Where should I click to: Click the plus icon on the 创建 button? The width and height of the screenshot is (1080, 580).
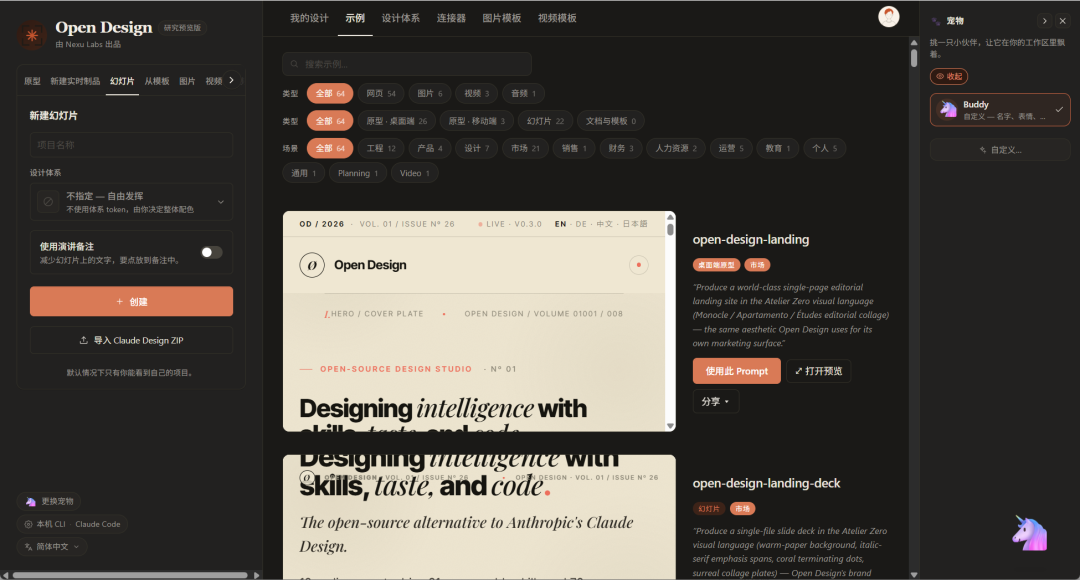119,302
